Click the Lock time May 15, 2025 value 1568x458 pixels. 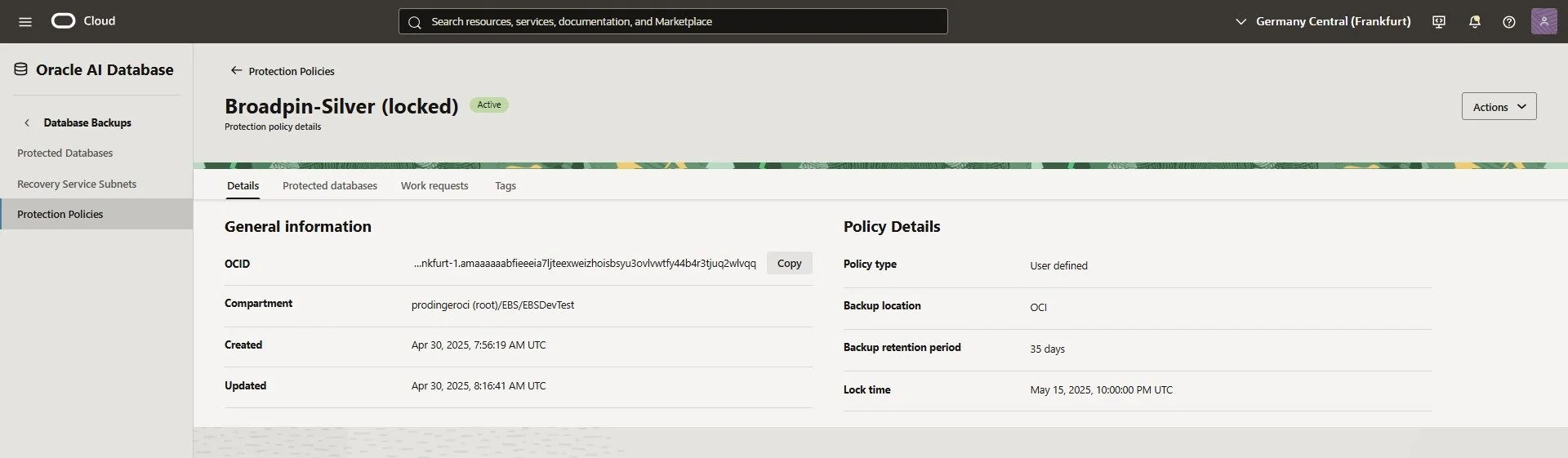pyautogui.click(x=1101, y=389)
